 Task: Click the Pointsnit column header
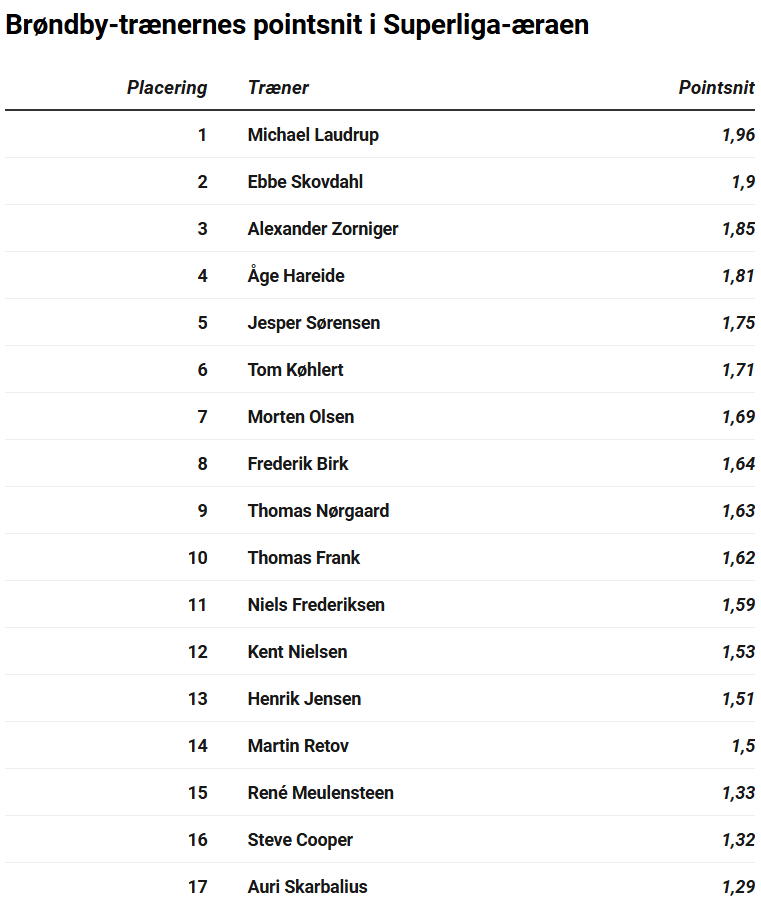[x=716, y=87]
